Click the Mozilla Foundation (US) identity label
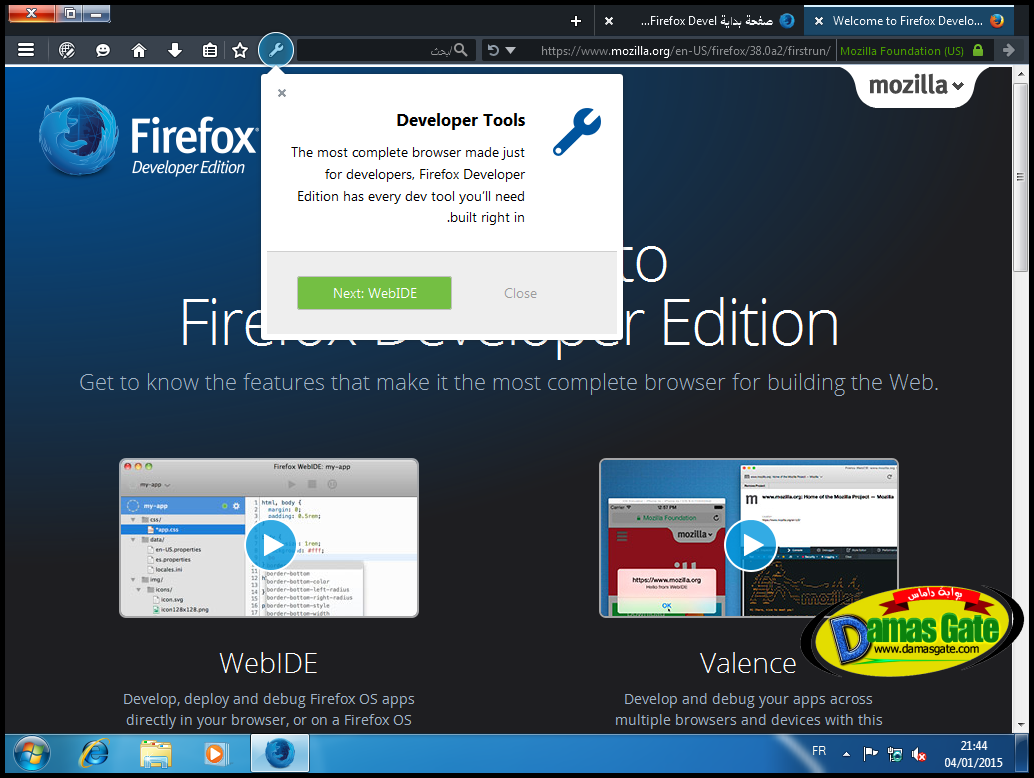Viewport: 1034px width, 778px height. pos(901,51)
